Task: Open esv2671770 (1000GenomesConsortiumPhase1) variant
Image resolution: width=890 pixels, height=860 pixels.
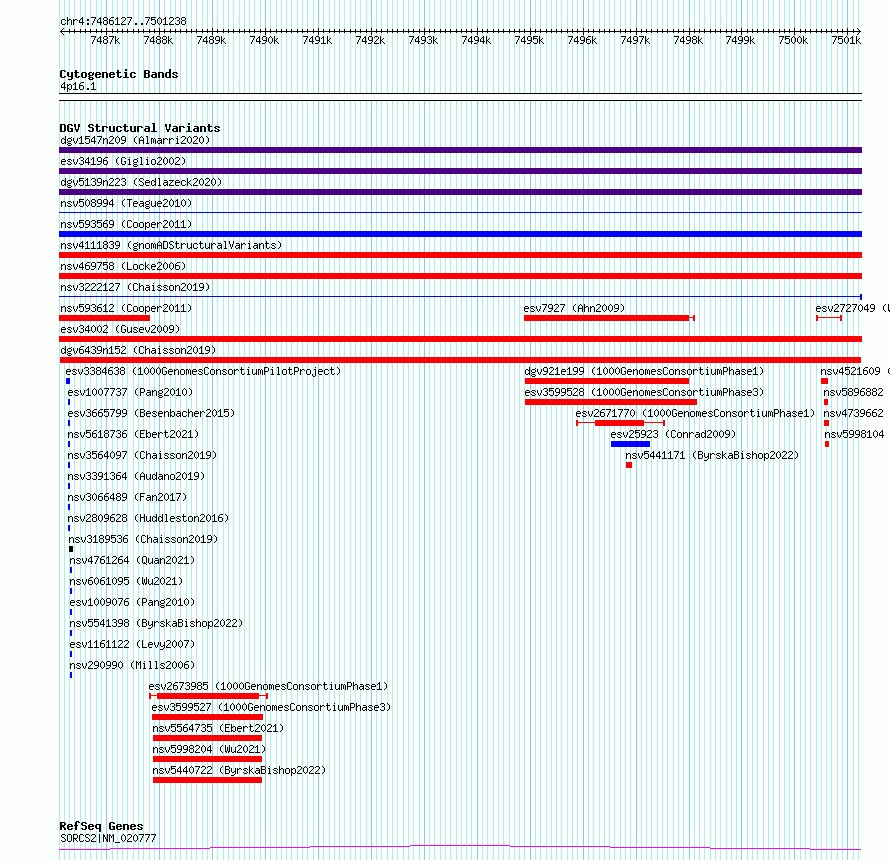Action: 695,413
